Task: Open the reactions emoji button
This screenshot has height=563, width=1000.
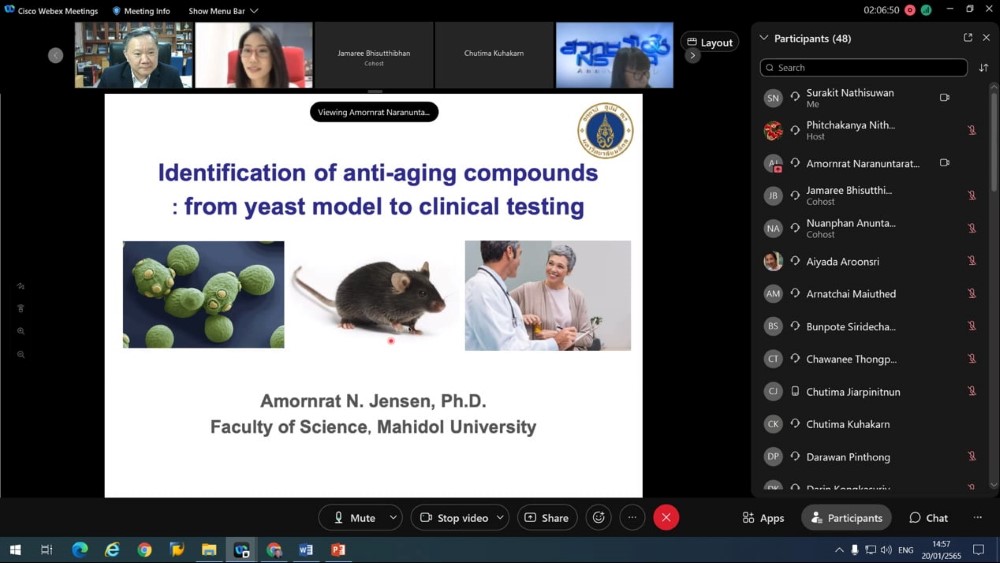Action: (x=598, y=517)
